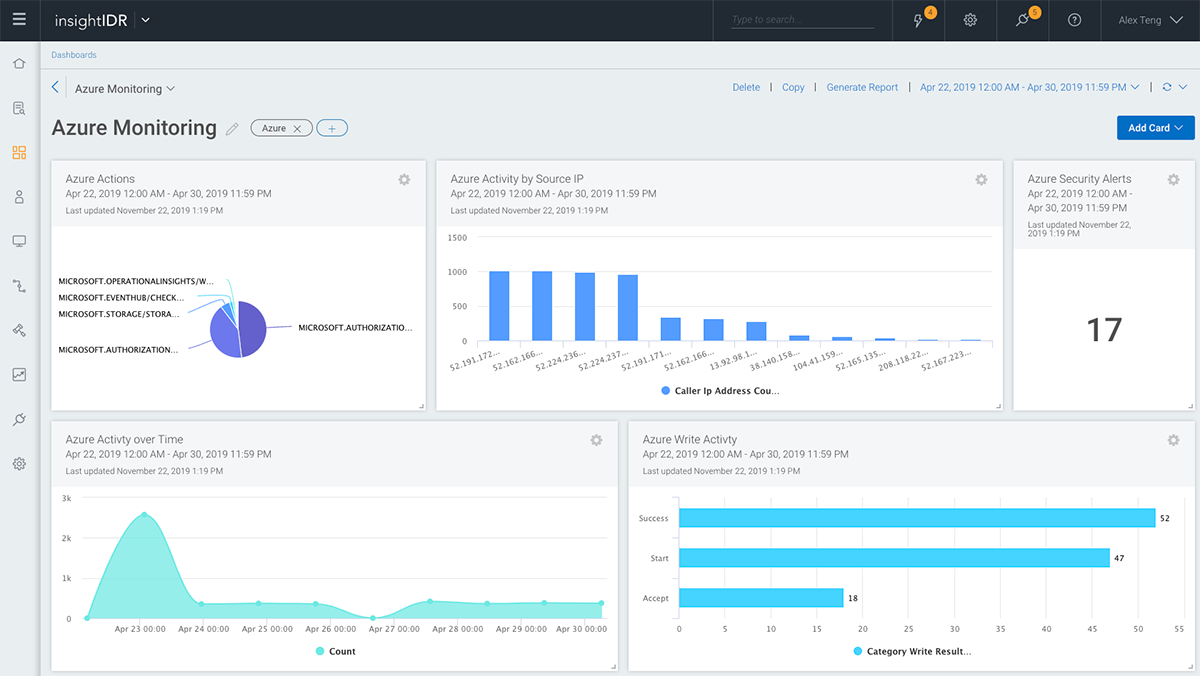Screen dimensions: 1200x676
Task: Focus the Type to search field
Action: click(803, 20)
